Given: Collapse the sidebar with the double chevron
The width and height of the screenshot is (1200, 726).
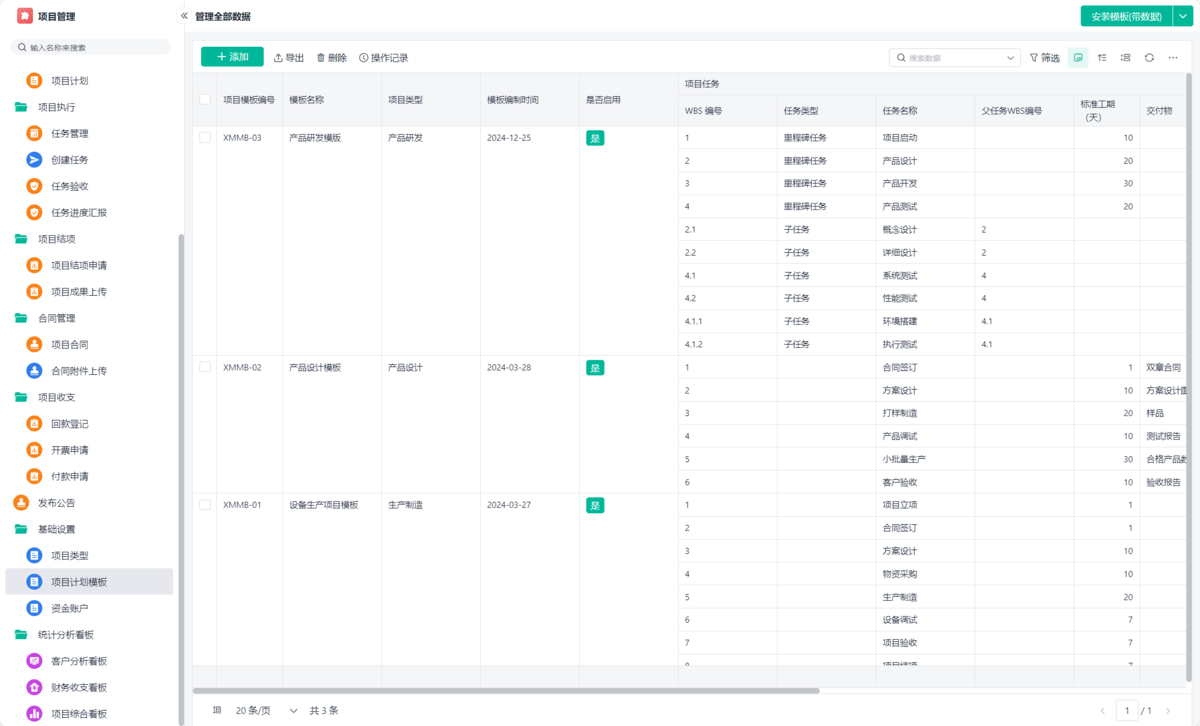Looking at the screenshot, I should coord(184,16).
